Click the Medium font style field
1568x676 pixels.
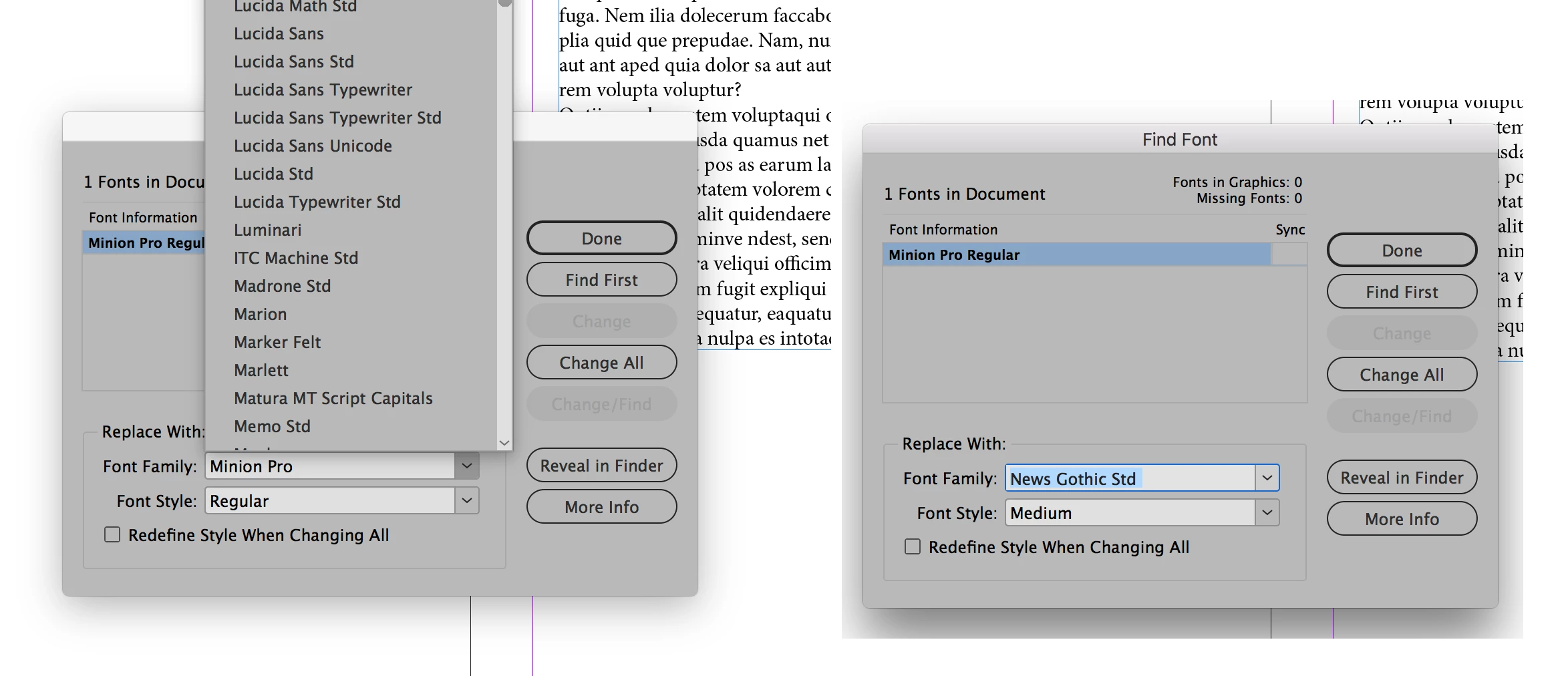pos(1130,512)
